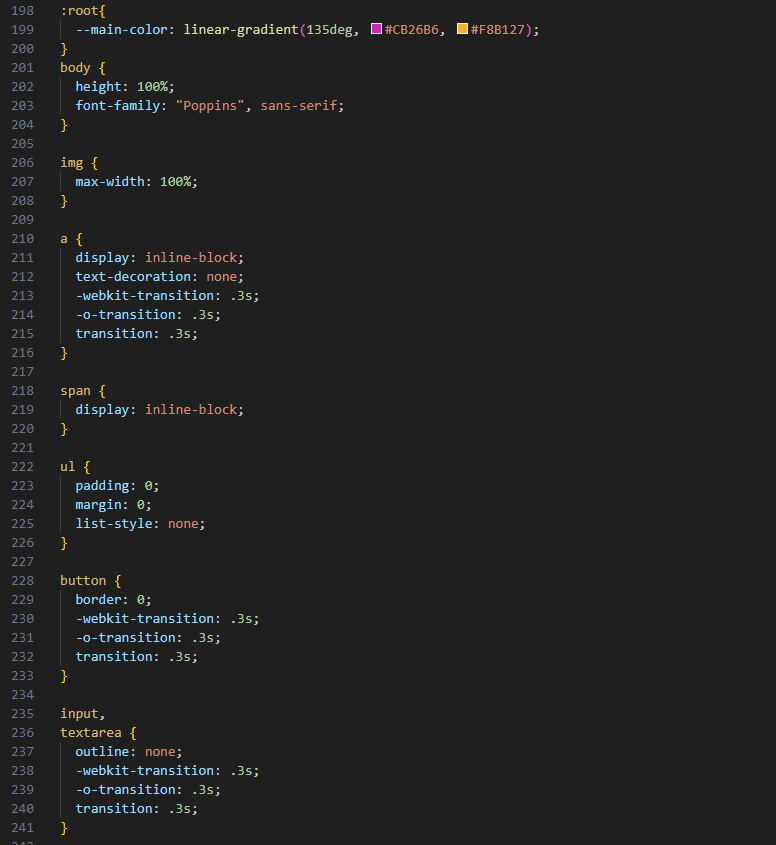776x845 pixels.
Task: Open the color picker for the #CB26B6 swatch
Action: [x=377, y=30]
